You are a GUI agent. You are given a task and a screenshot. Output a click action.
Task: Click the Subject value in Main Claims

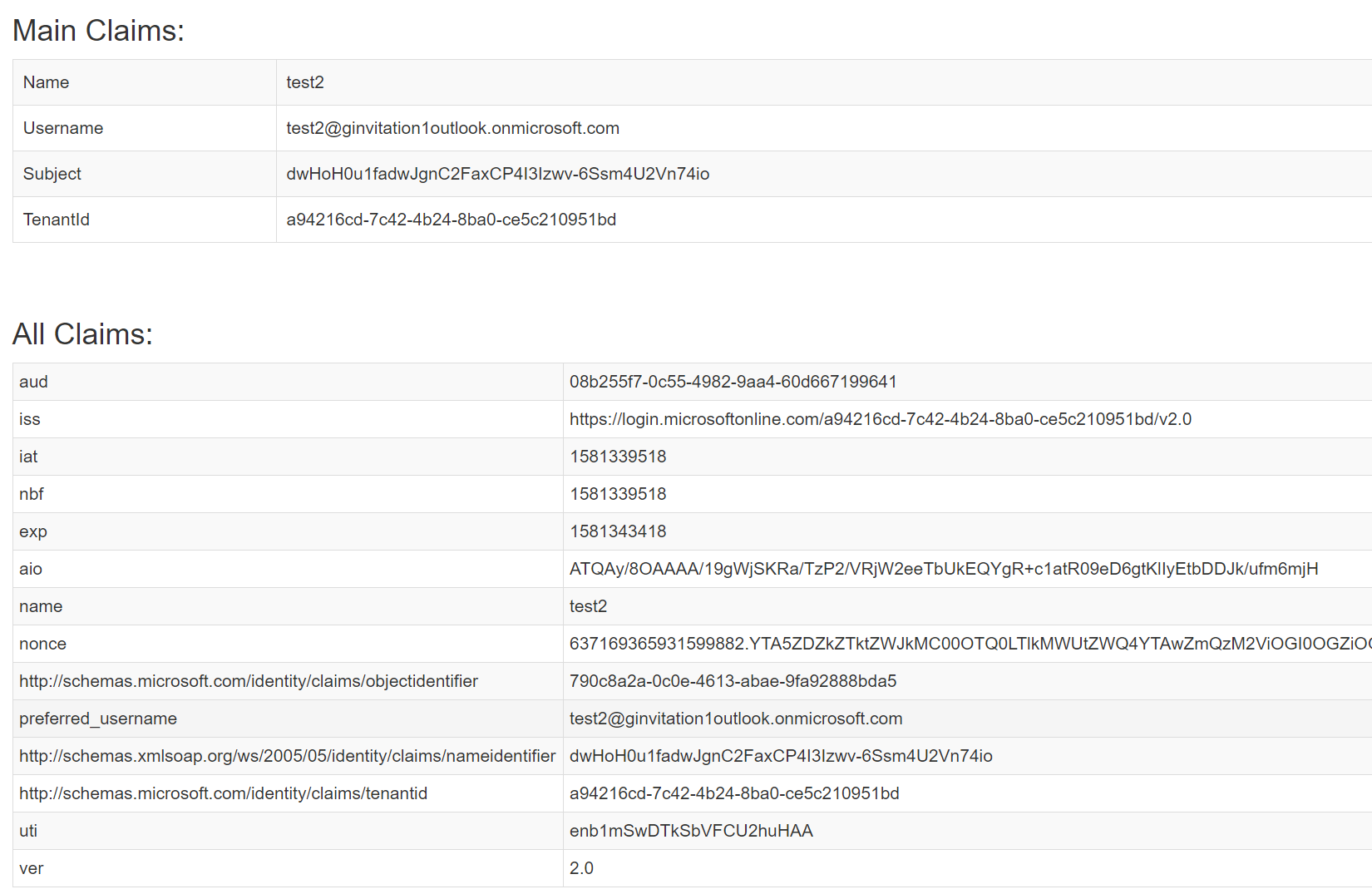[x=497, y=174]
